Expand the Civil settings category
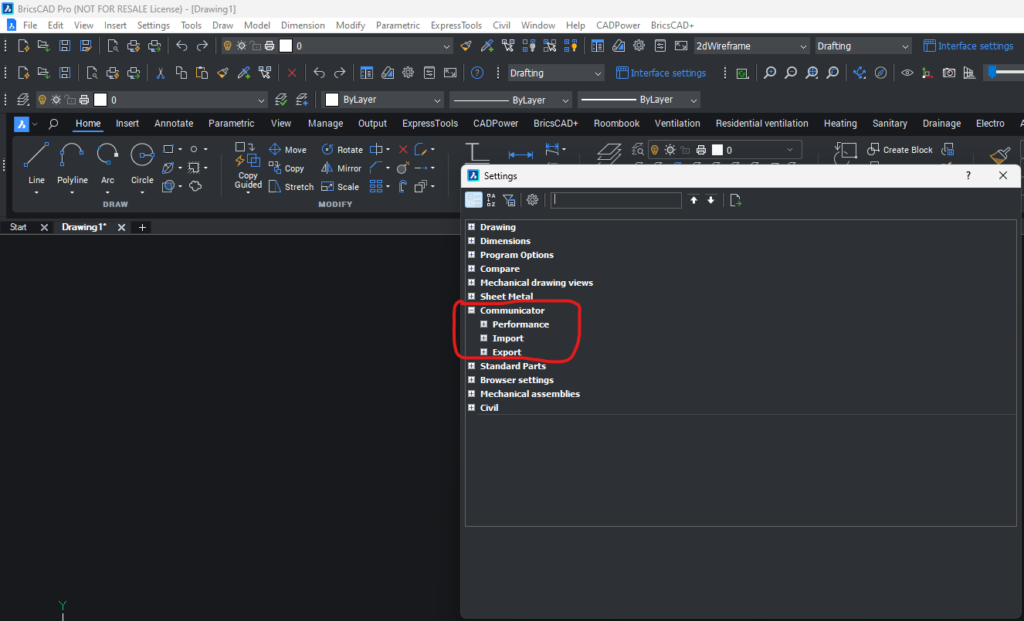This screenshot has height=621, width=1024. coord(472,407)
